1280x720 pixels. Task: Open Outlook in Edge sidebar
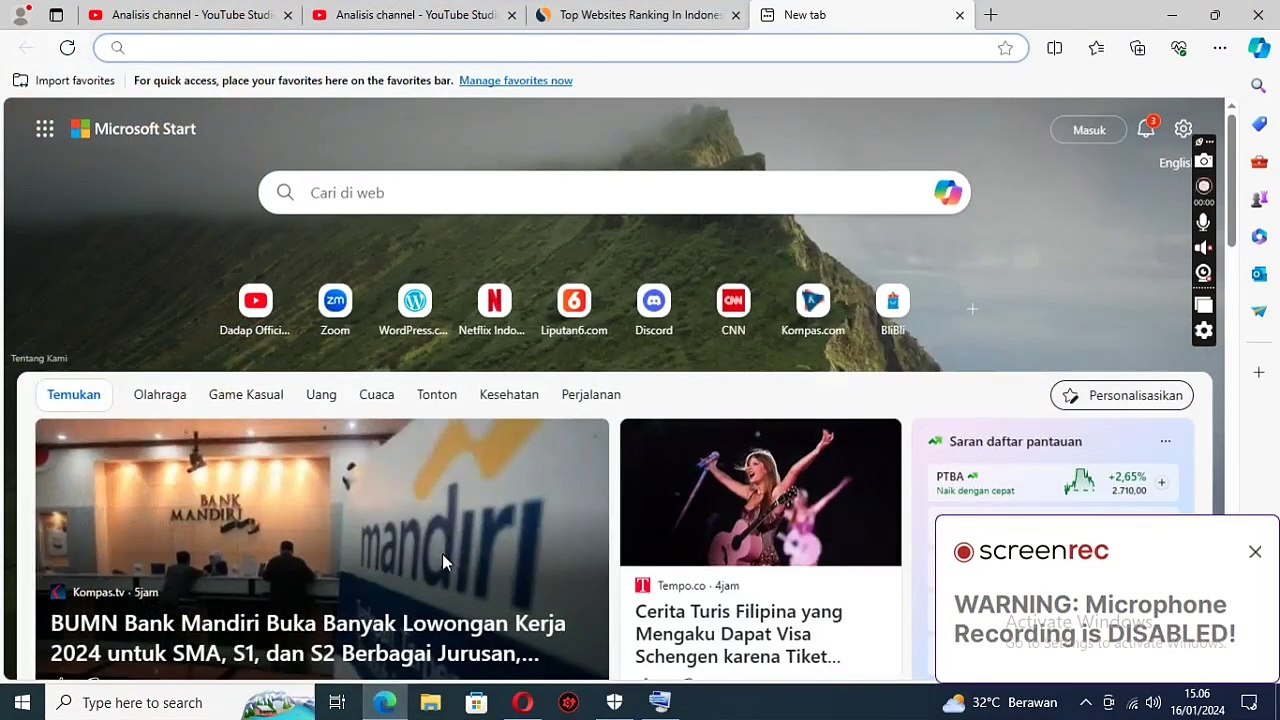[1259, 274]
